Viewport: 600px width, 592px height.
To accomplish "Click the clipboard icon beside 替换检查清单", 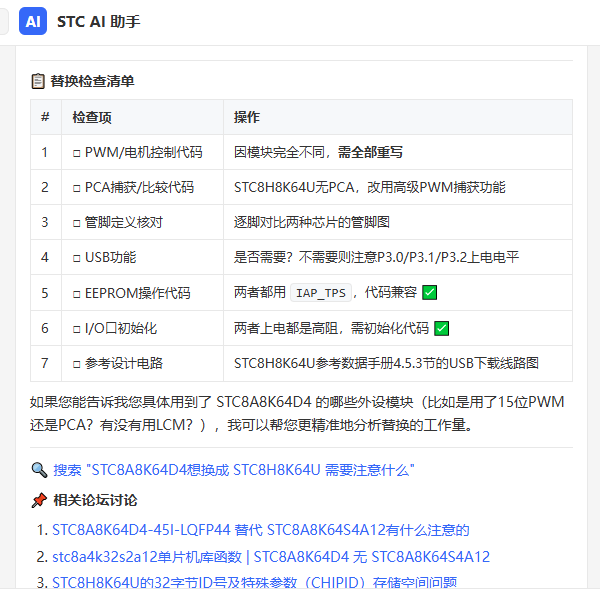I will (38, 81).
